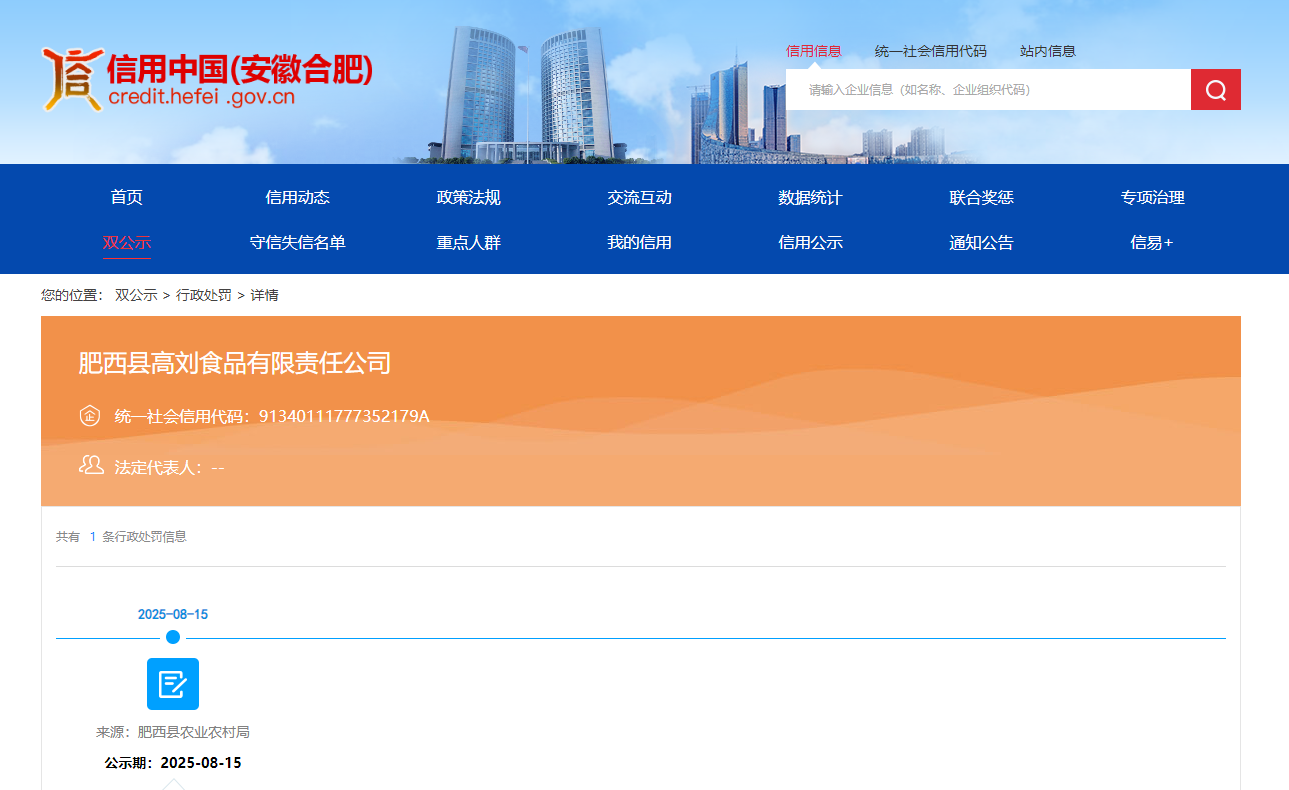Go to 行政处罚 in the breadcrumb
Viewport: 1289px width, 790px height.
coord(204,295)
